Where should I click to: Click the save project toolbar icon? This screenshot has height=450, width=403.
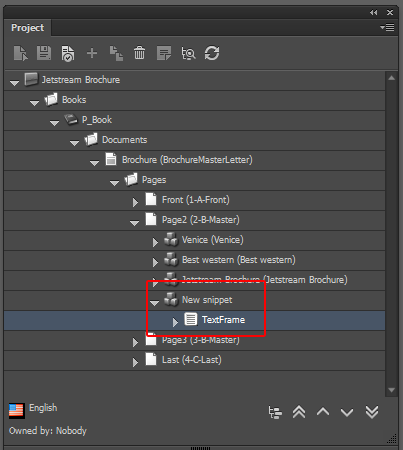(x=44, y=53)
